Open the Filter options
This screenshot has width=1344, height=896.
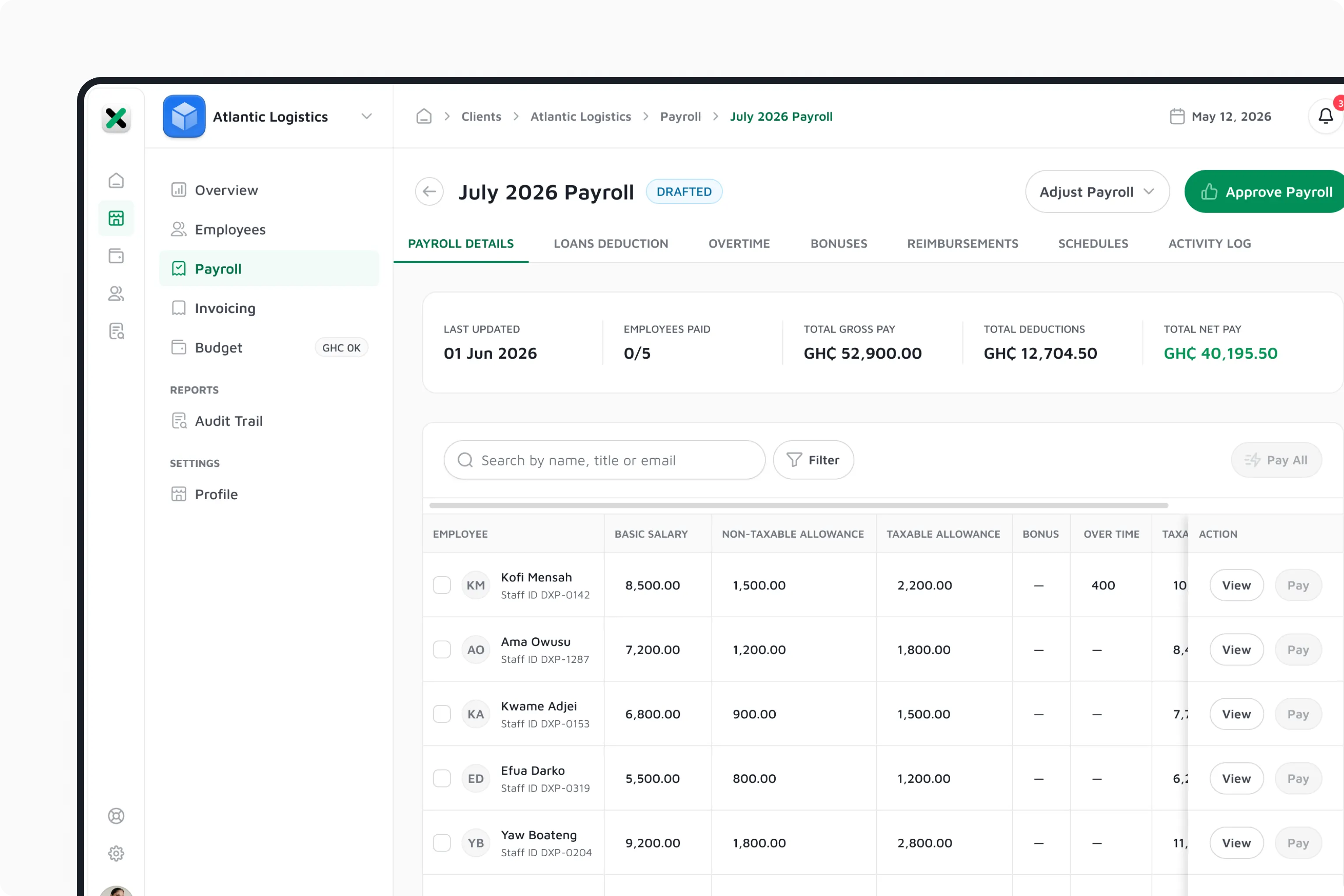point(813,460)
